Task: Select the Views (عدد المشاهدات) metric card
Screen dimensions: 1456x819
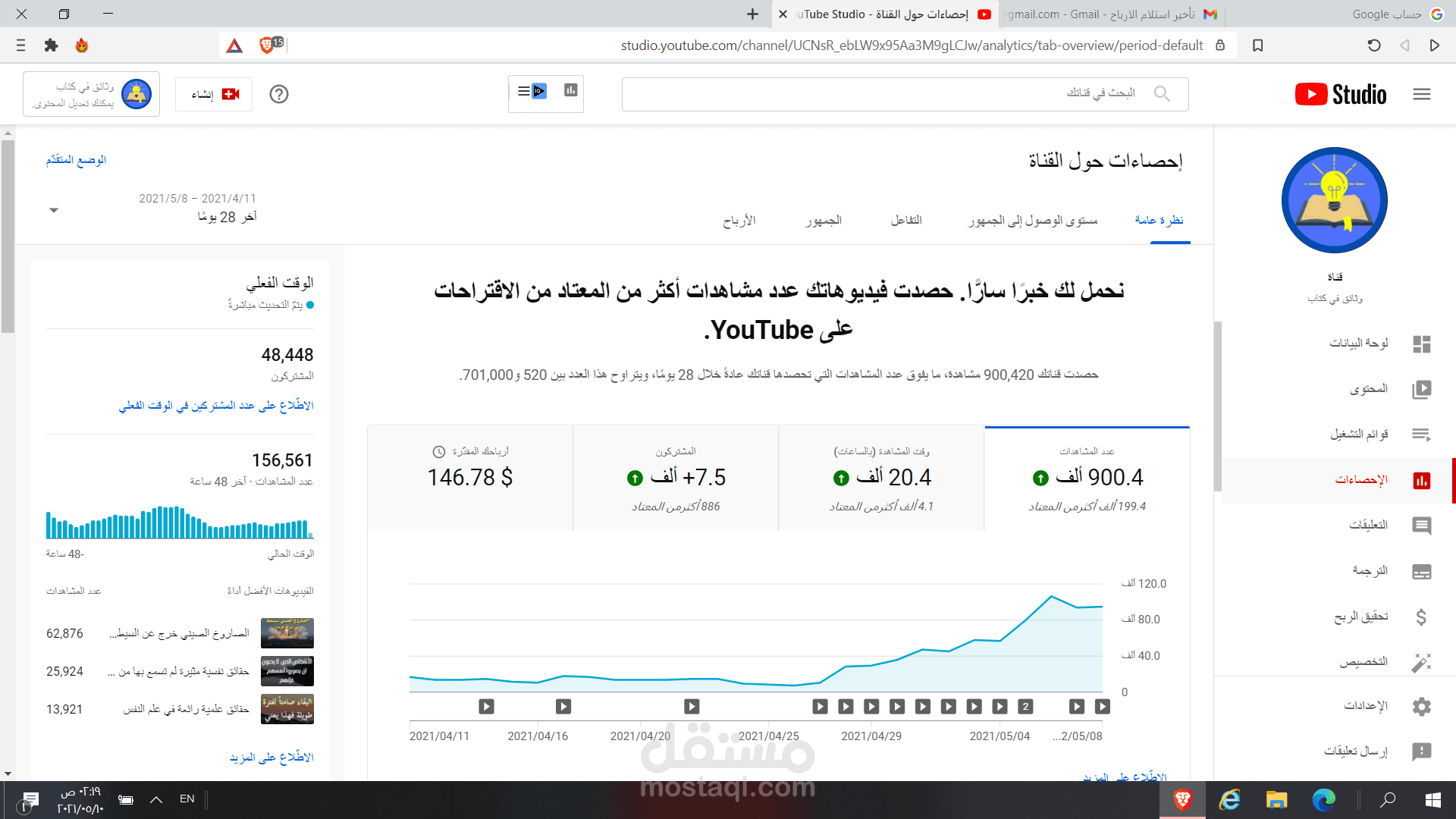Action: [x=1087, y=479]
